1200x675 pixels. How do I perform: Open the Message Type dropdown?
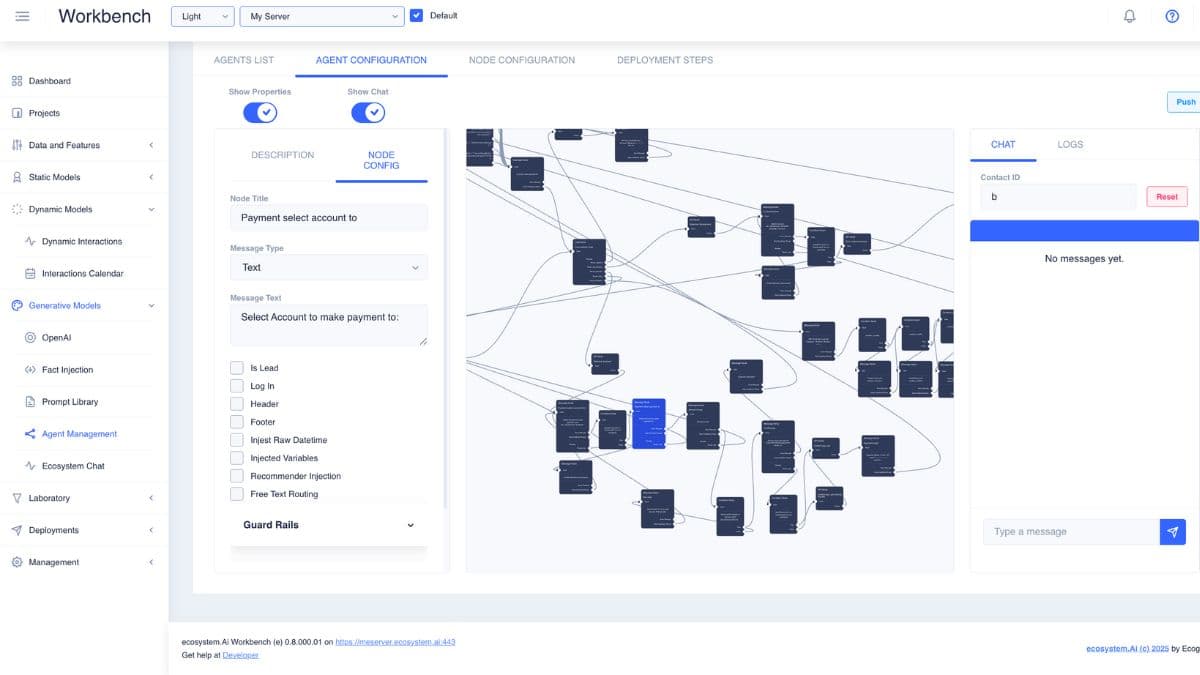click(x=329, y=267)
